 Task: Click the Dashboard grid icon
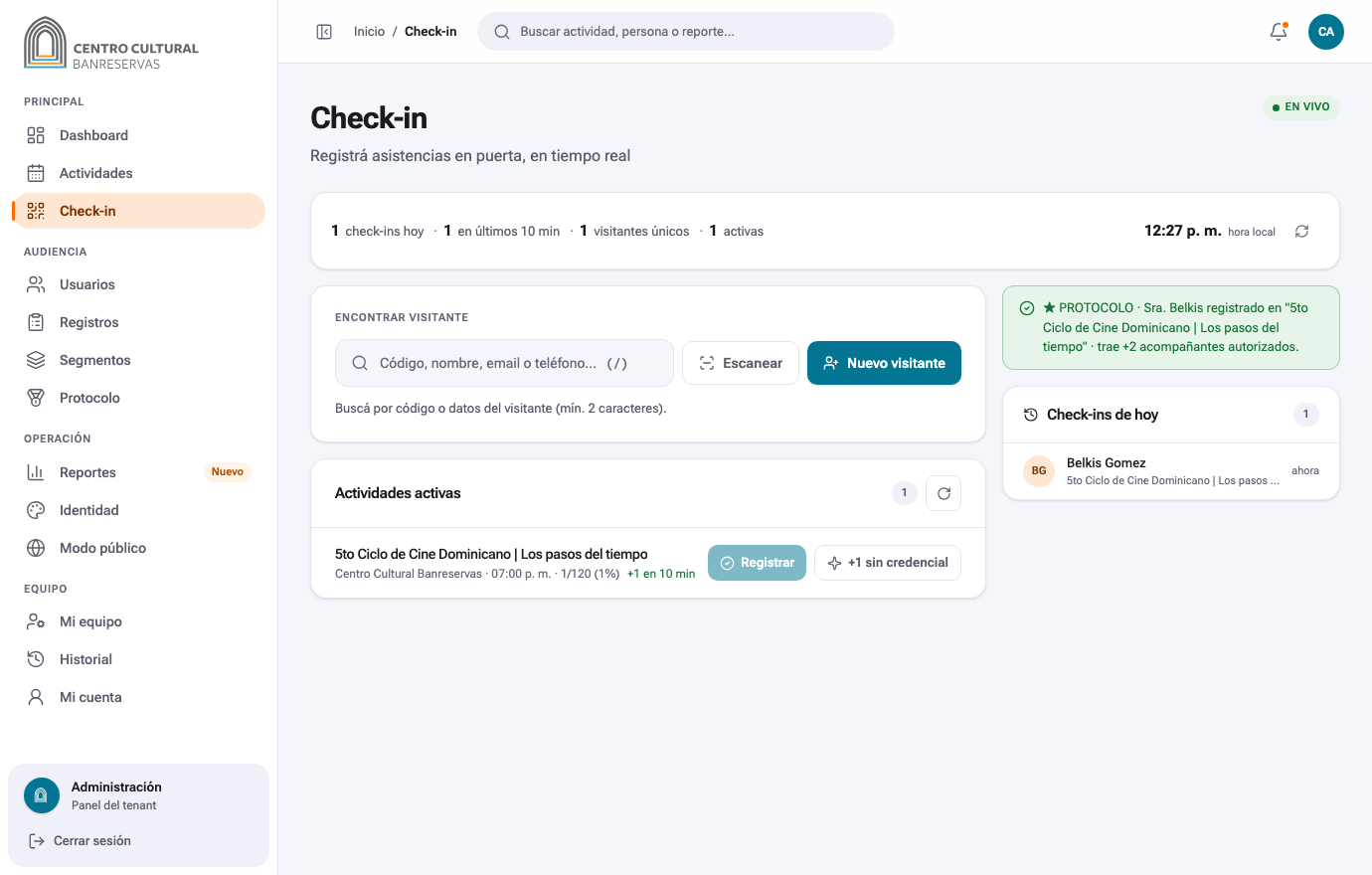[36, 135]
